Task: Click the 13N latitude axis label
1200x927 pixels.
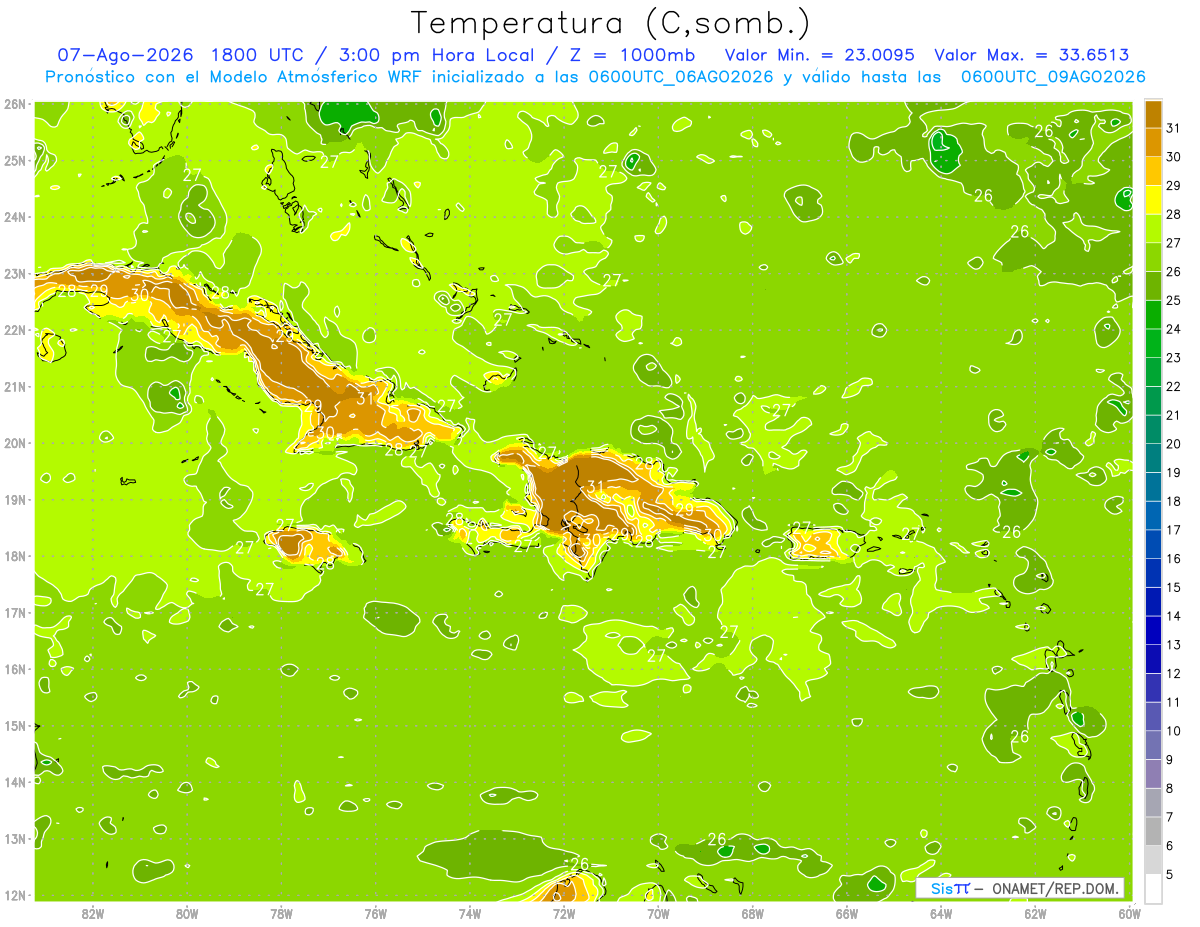Action: tap(15, 838)
